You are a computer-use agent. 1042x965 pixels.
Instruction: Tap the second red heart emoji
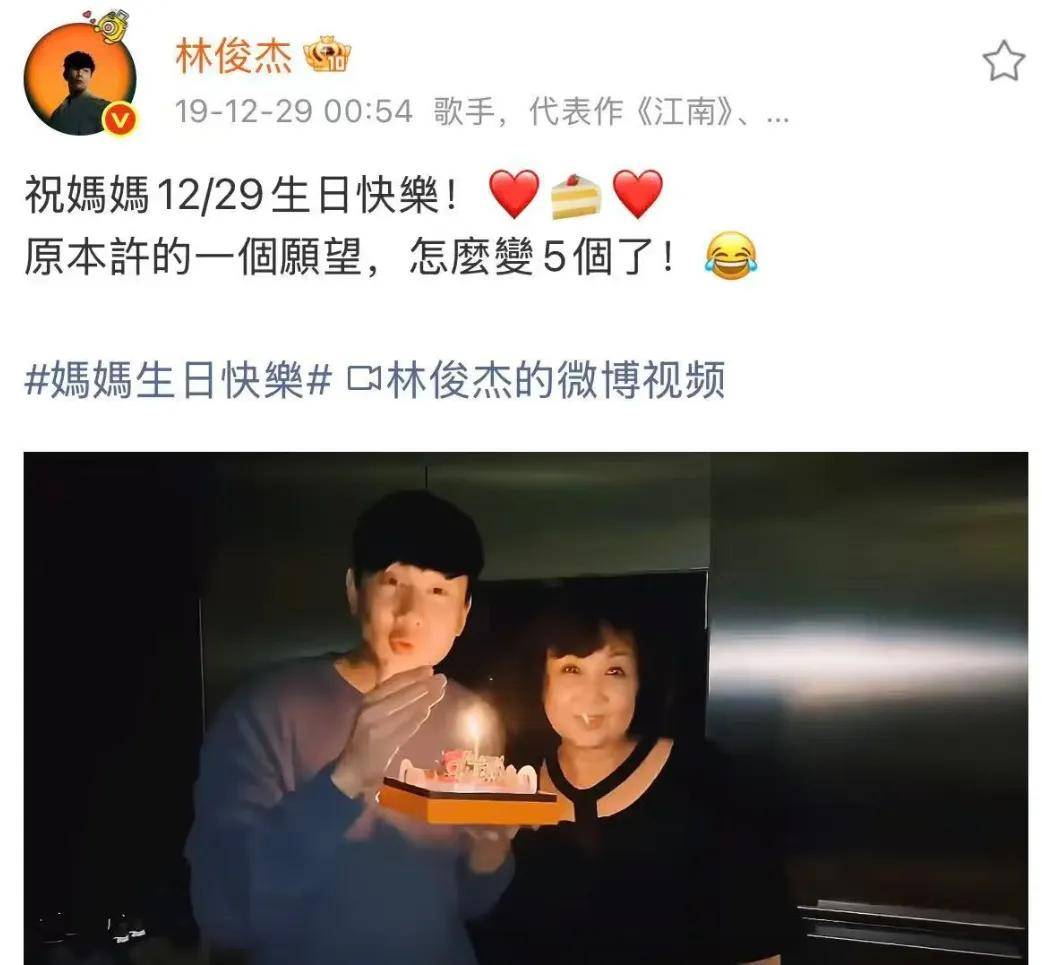coord(637,193)
